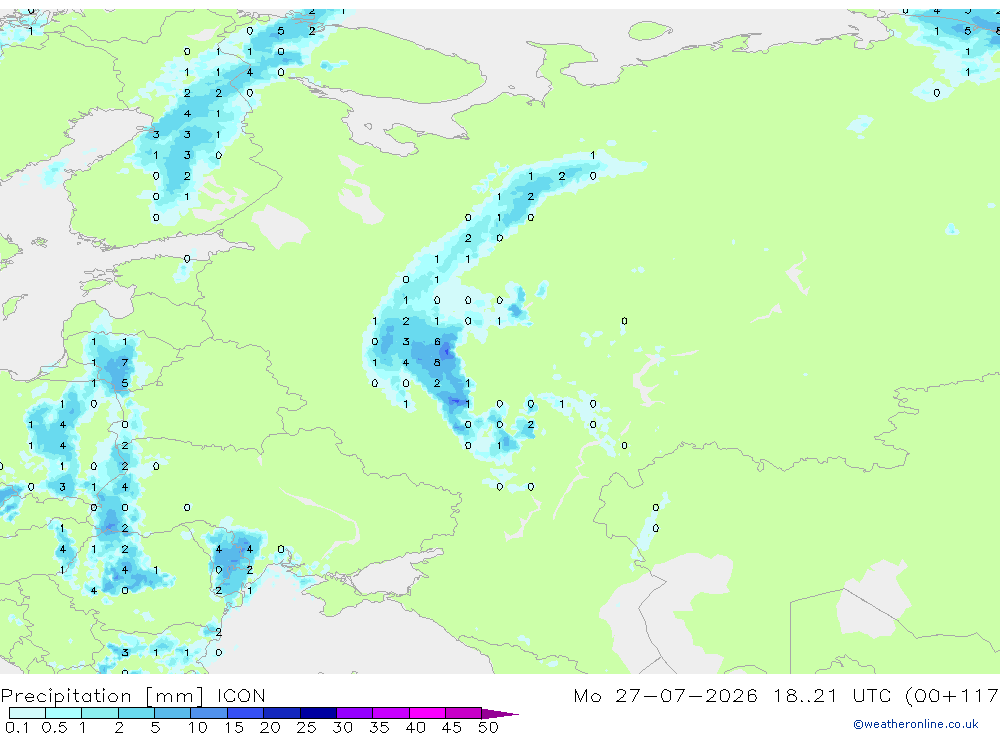
Task: Select the 2–5 mm legend color swatch
Action: point(136,713)
